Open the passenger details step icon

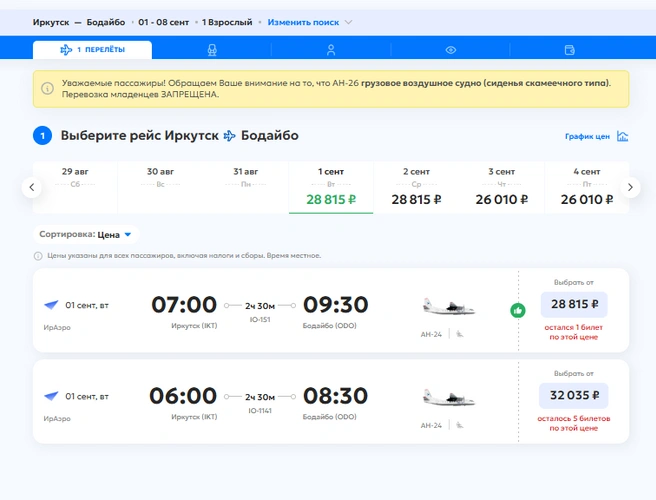[x=331, y=50]
